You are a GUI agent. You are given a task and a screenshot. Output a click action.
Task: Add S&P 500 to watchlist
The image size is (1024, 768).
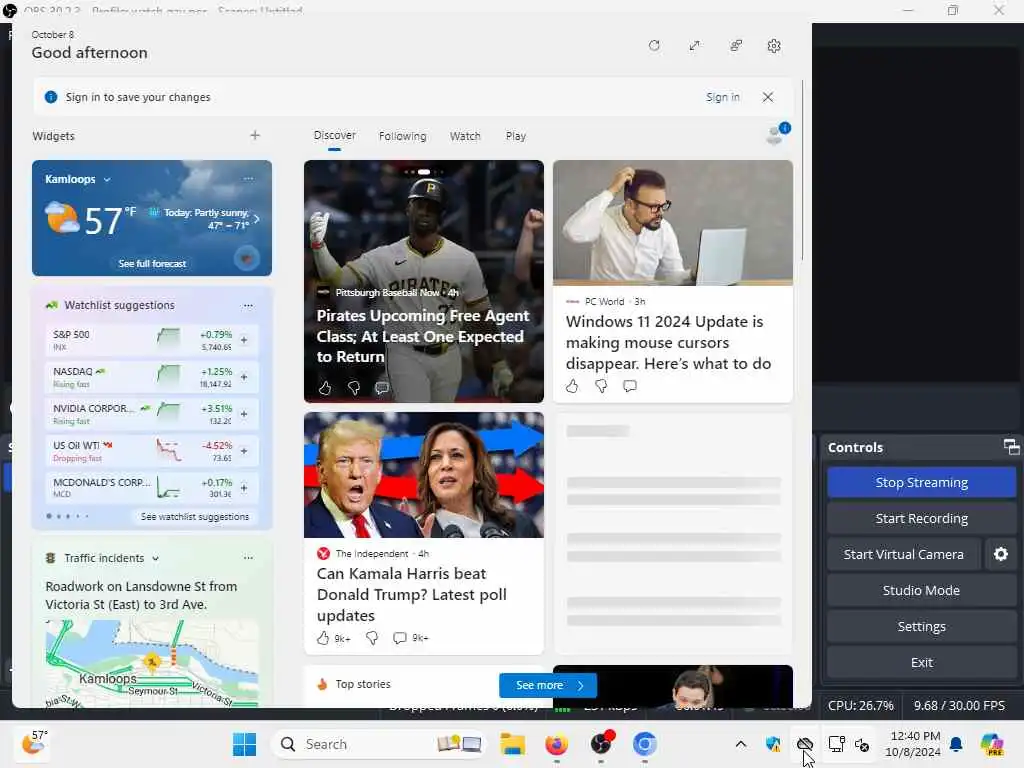point(244,340)
